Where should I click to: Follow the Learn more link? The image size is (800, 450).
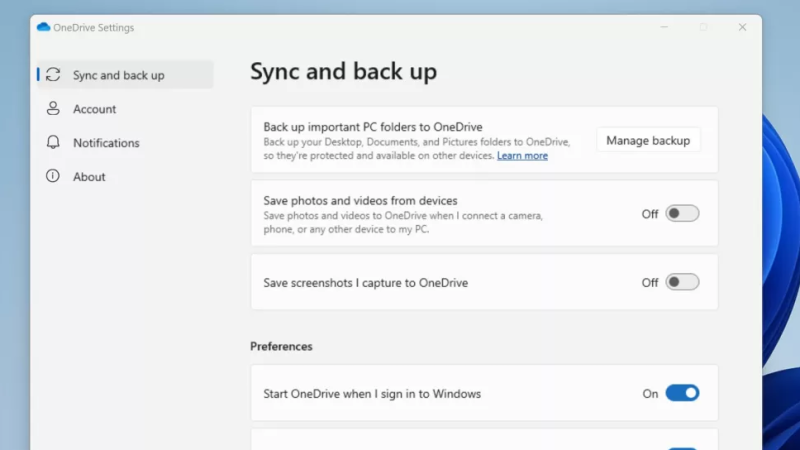pos(522,156)
